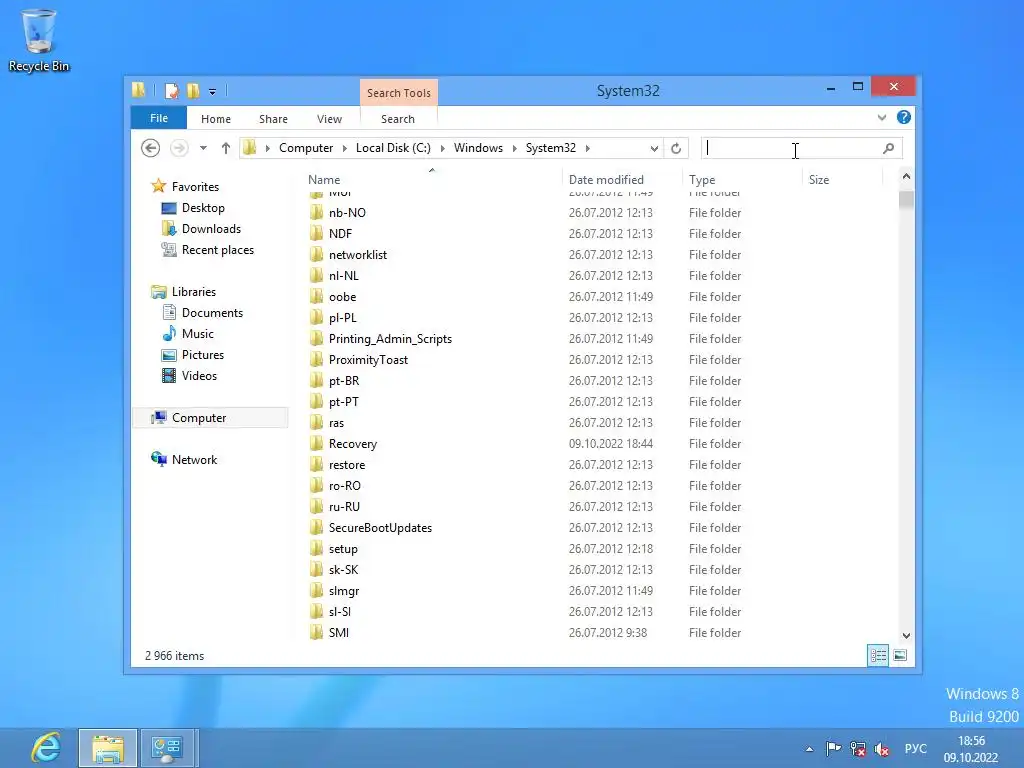Click scrollbar up arrow

click(x=906, y=176)
